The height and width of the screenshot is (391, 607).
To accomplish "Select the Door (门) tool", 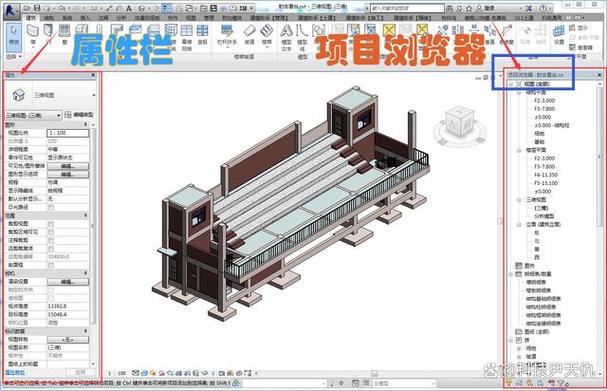I will (x=48, y=35).
